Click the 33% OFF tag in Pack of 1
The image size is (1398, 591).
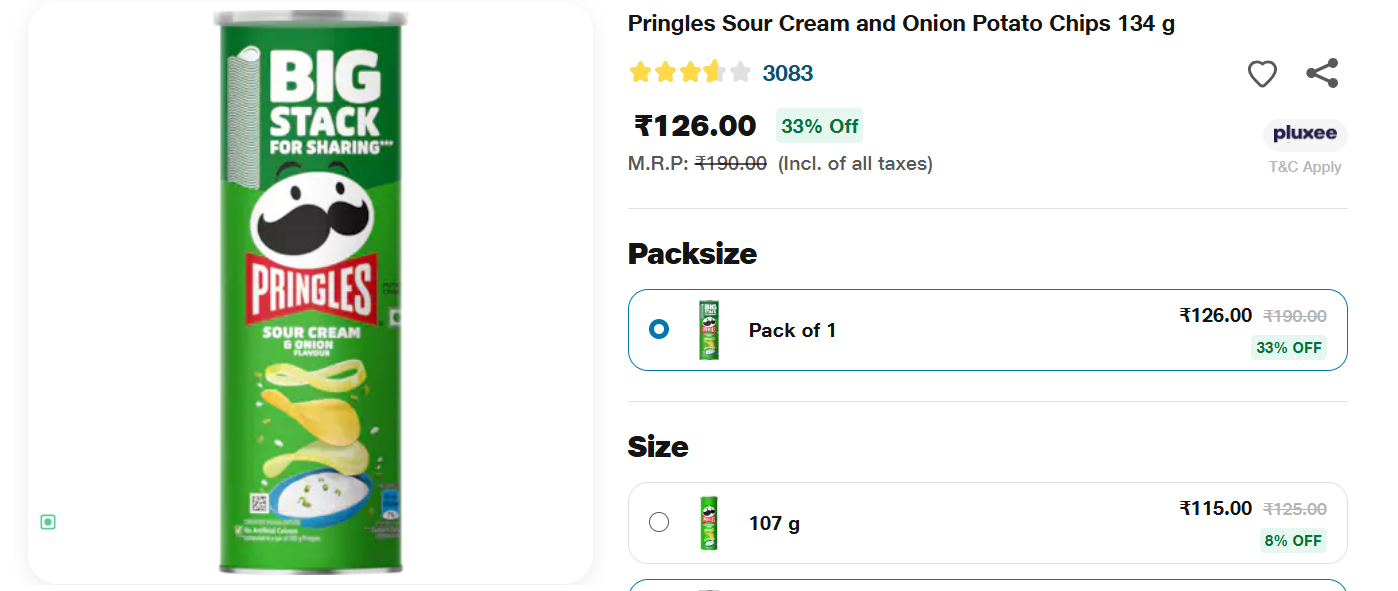point(1289,348)
